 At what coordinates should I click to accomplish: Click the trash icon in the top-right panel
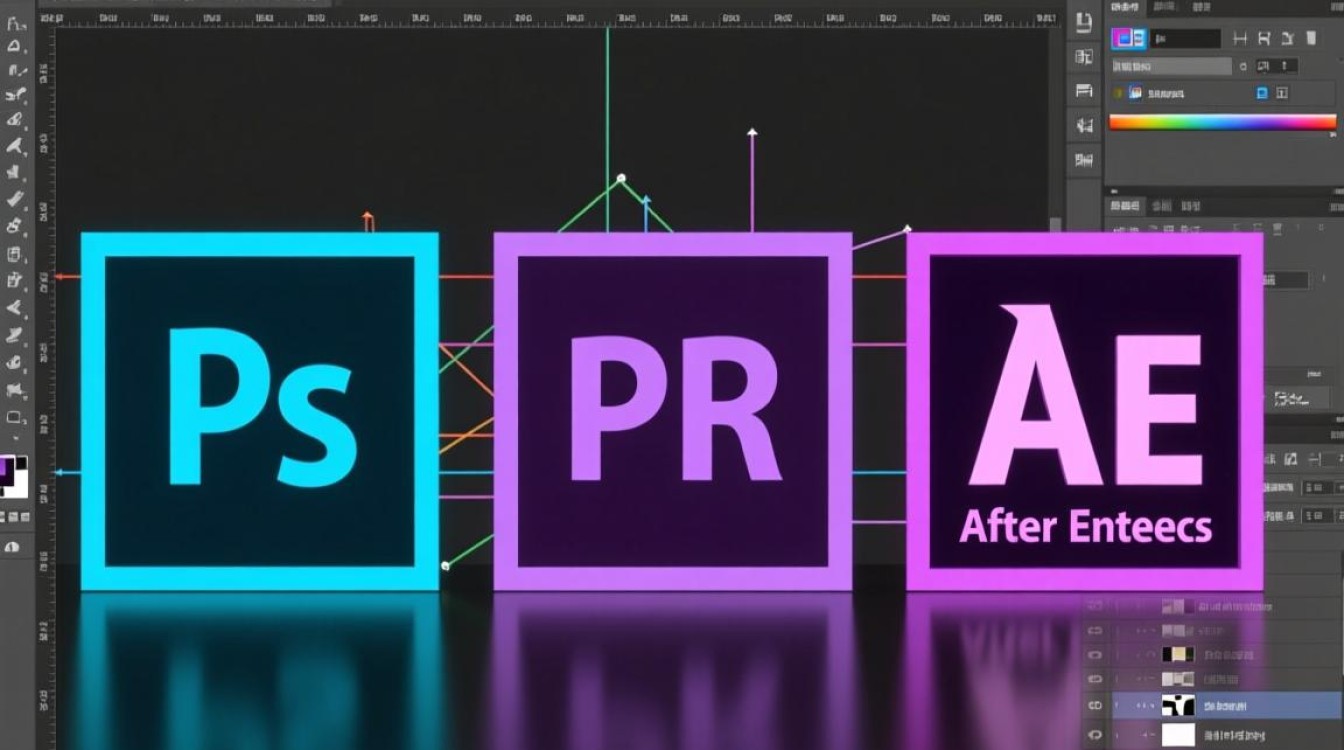click(x=1312, y=38)
